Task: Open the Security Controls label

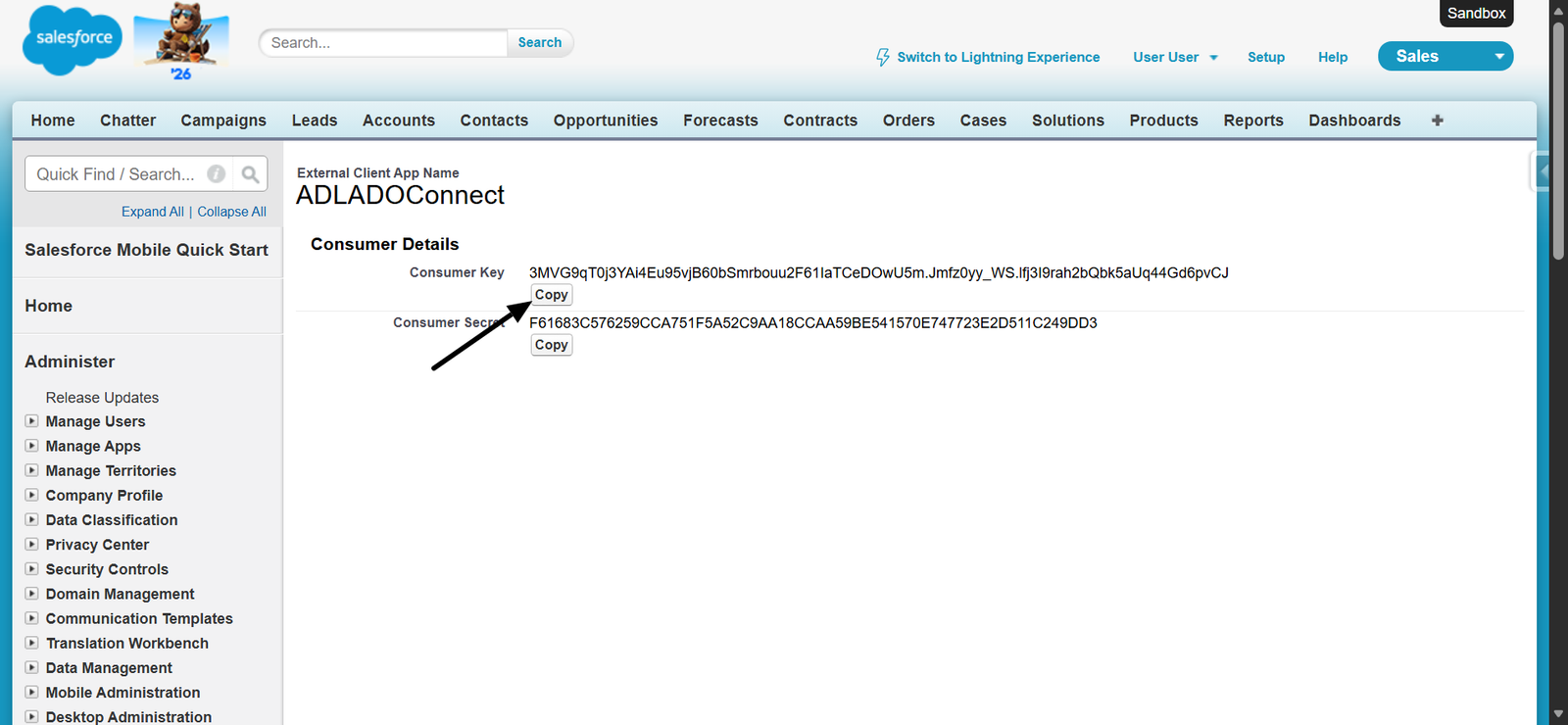Action: (x=107, y=569)
